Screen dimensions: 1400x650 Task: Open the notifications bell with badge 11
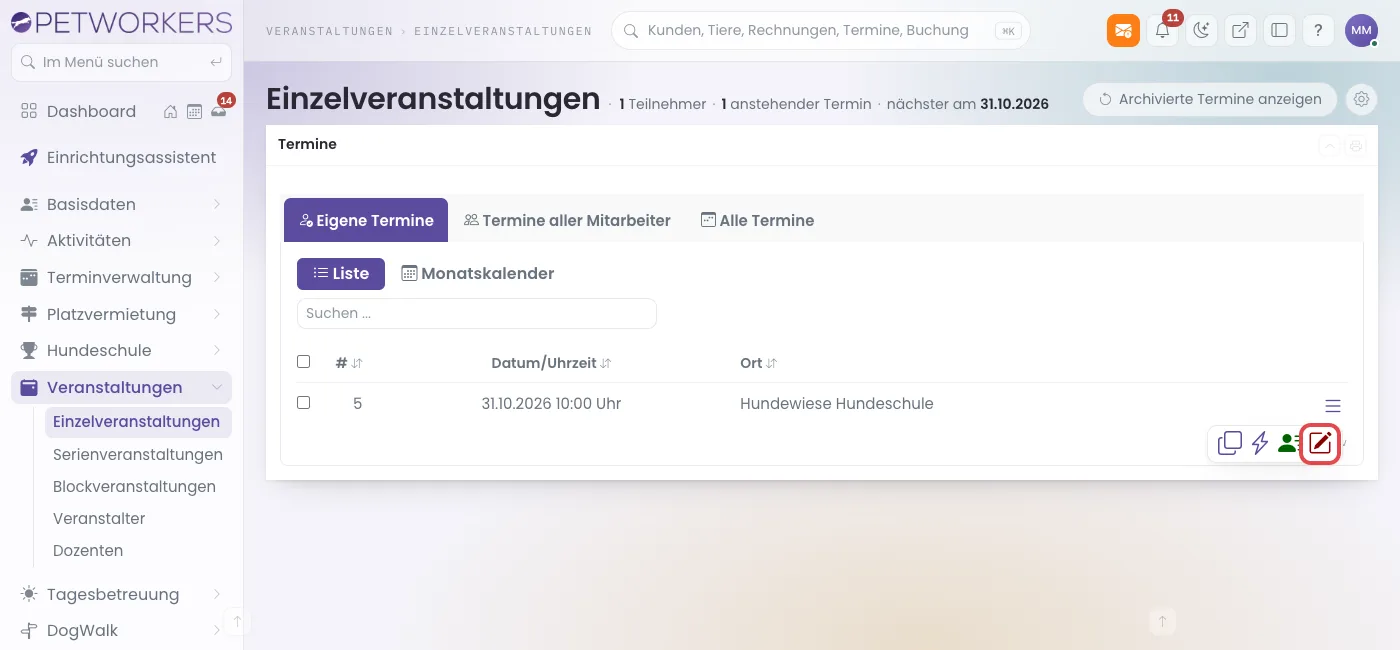[1162, 31]
